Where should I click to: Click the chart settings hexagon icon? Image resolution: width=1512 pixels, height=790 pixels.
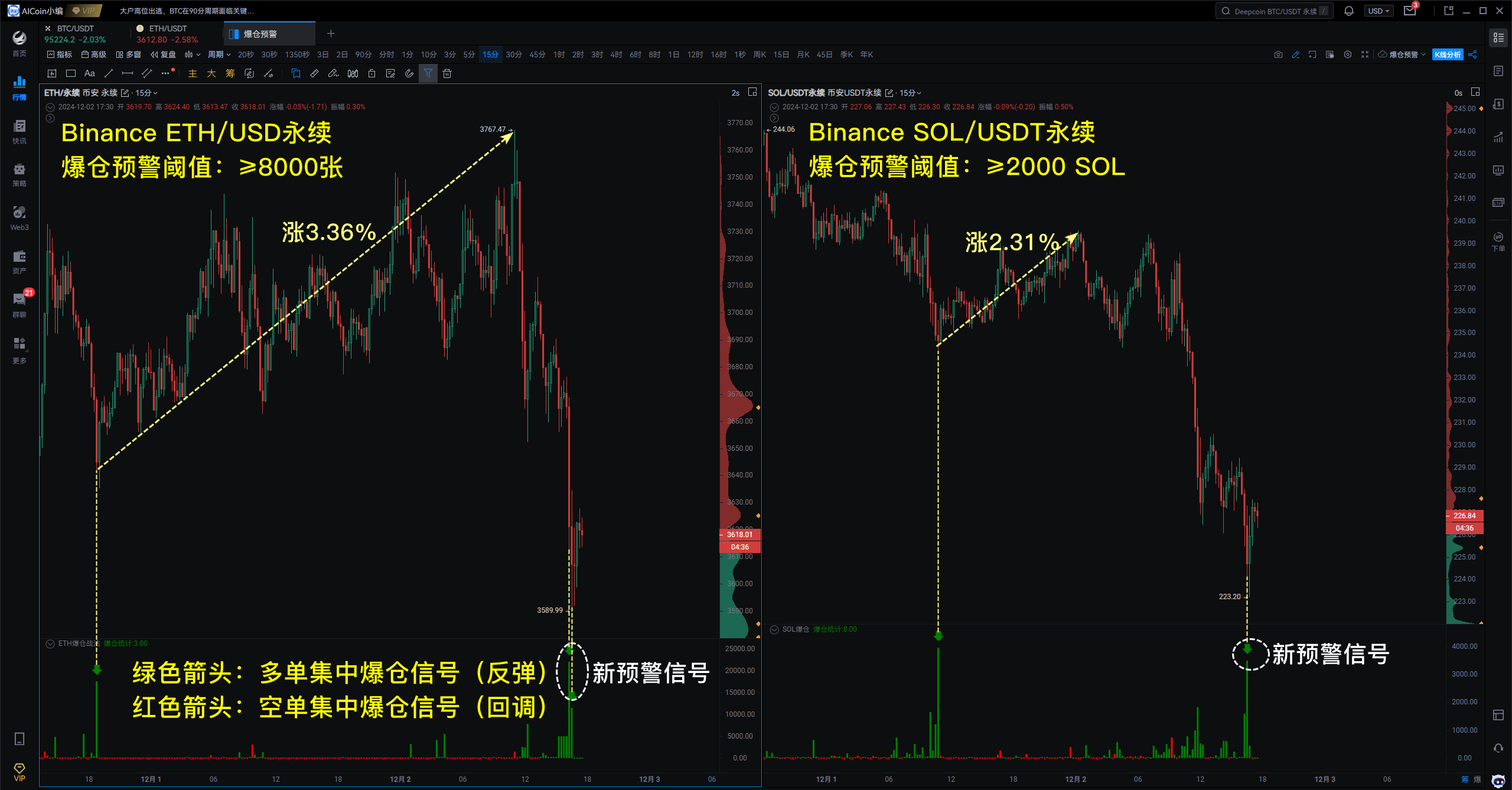tap(1347, 54)
